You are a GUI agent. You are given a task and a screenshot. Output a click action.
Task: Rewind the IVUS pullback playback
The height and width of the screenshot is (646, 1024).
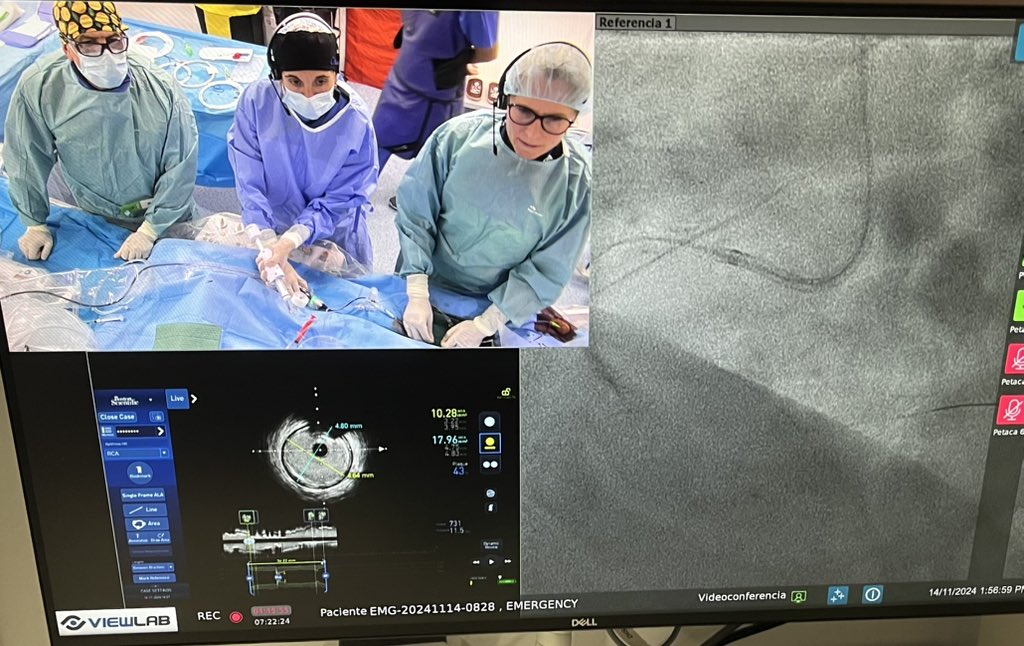476,562
